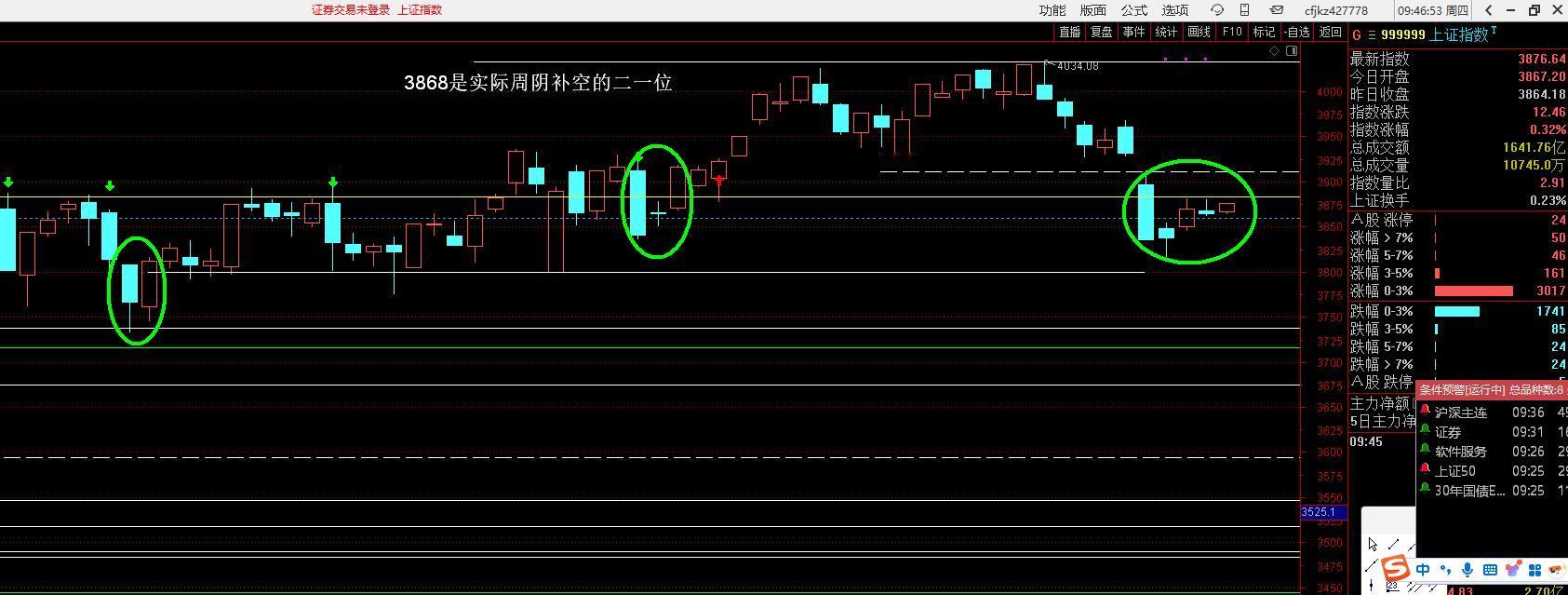Screen dimensions: 1568x595
Task: Click the G marker beside code 999999
Action: 1357,34
